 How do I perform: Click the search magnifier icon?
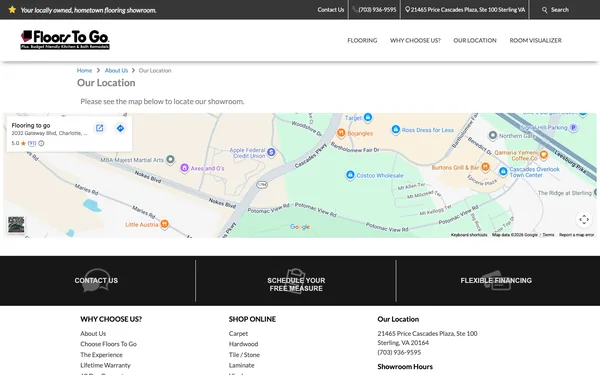pyautogui.click(x=545, y=10)
